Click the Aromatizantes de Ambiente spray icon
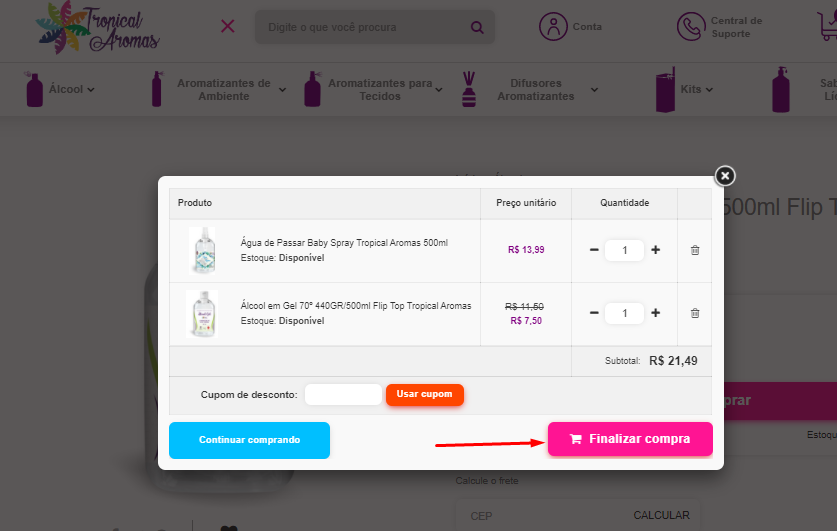The image size is (837, 531). coord(157,89)
